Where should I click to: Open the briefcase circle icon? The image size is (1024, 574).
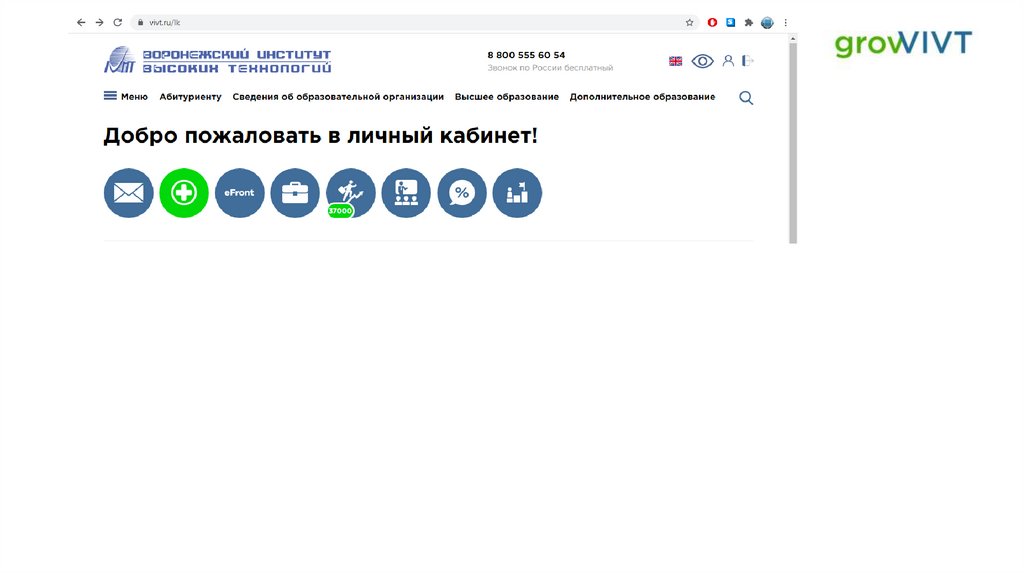295,193
